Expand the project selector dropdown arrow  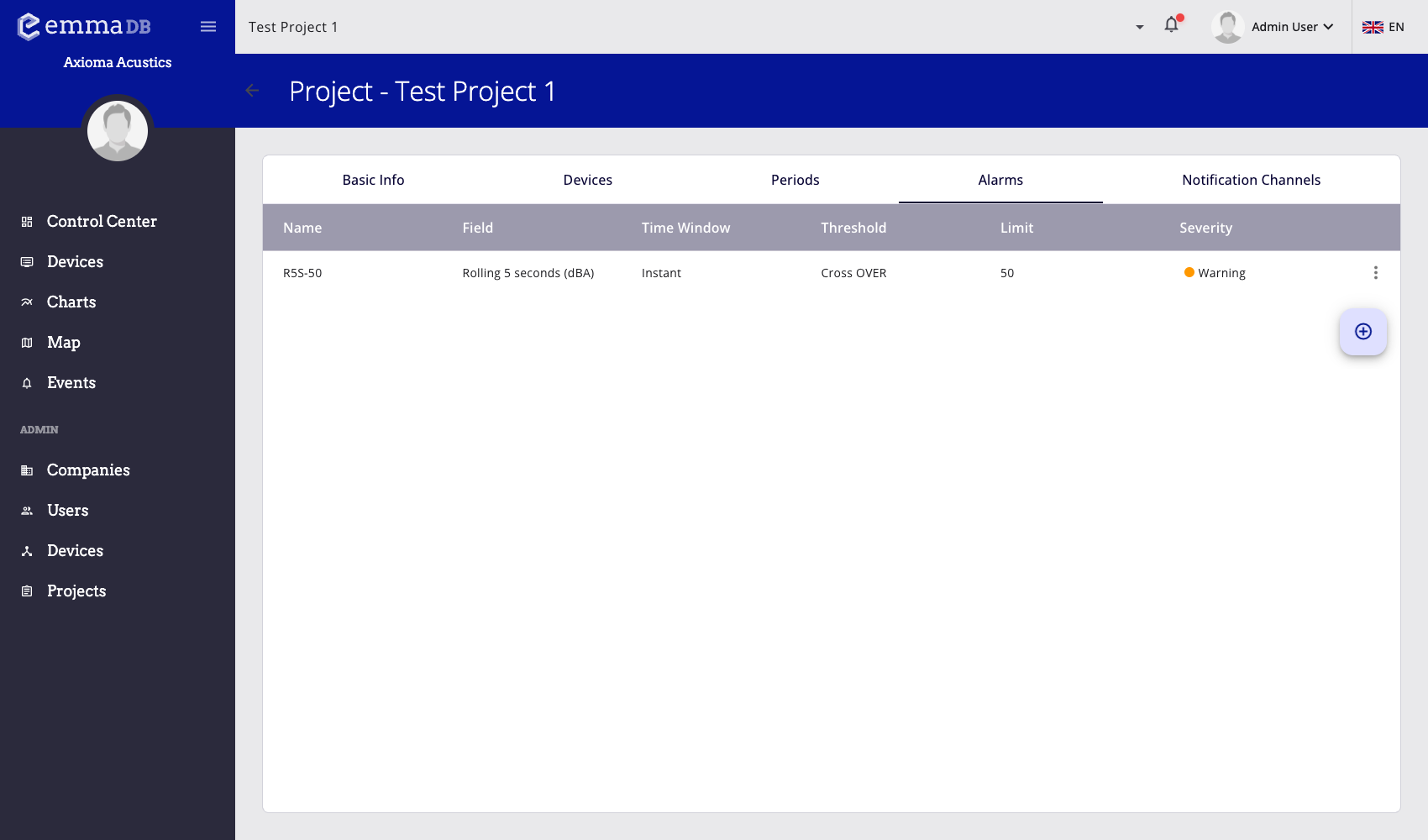tap(1140, 27)
